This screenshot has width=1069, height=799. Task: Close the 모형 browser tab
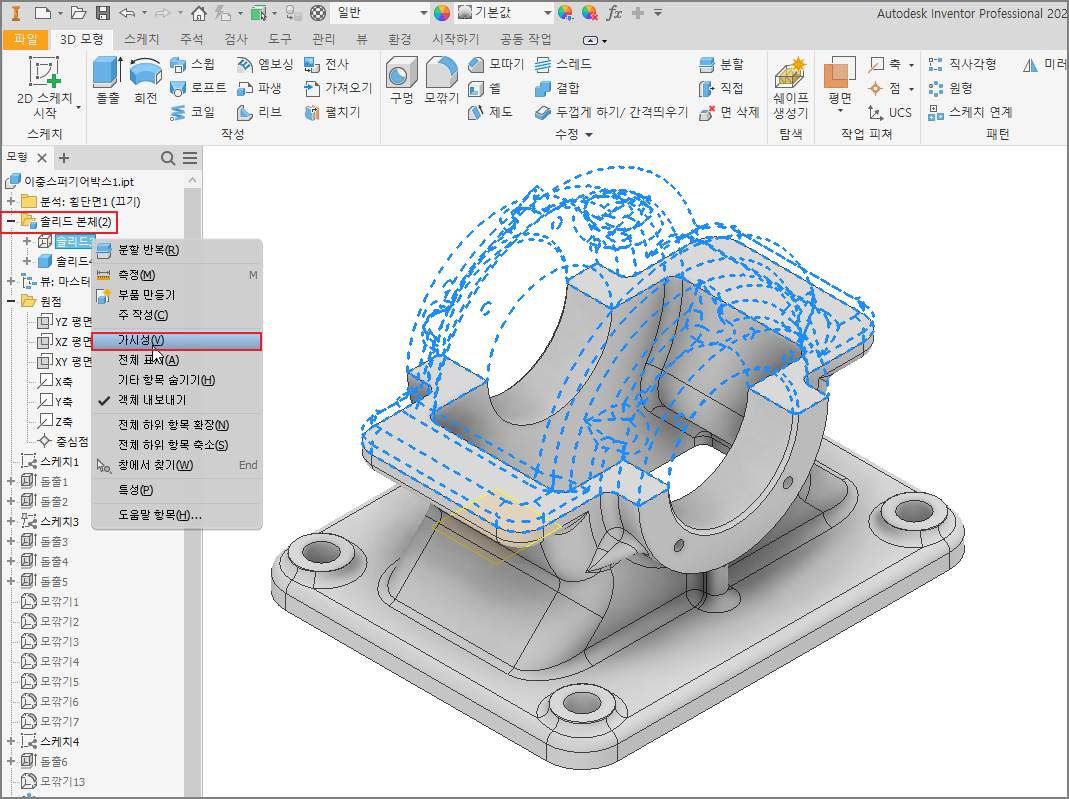click(42, 158)
